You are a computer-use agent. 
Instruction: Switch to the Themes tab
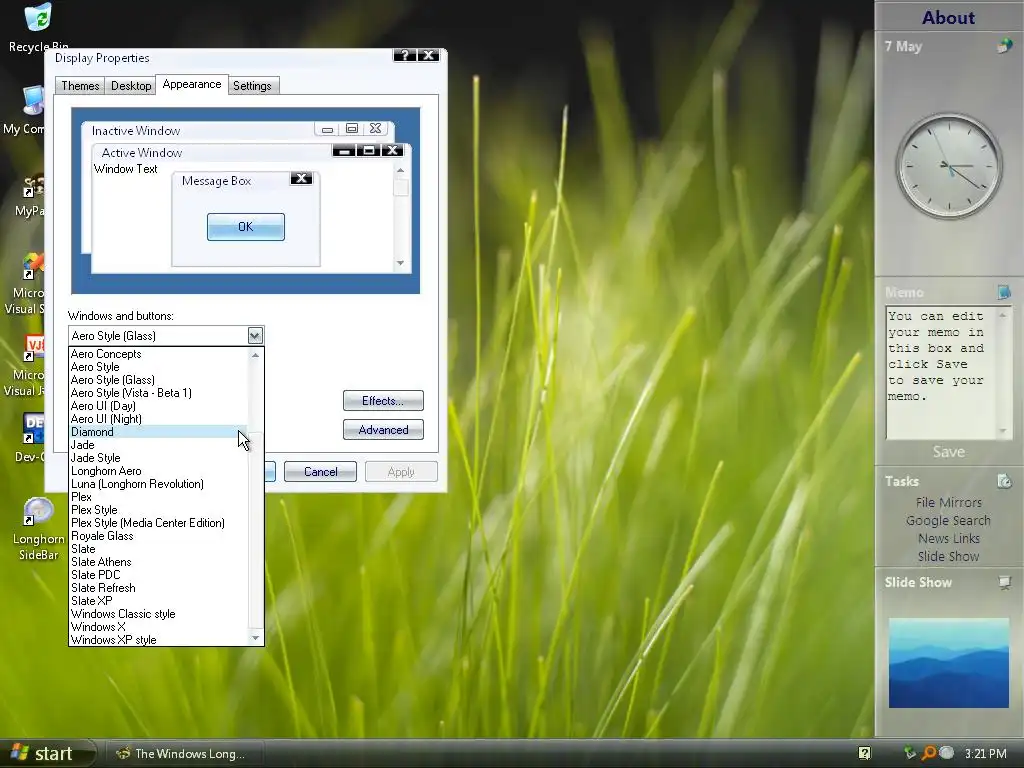pyautogui.click(x=80, y=86)
